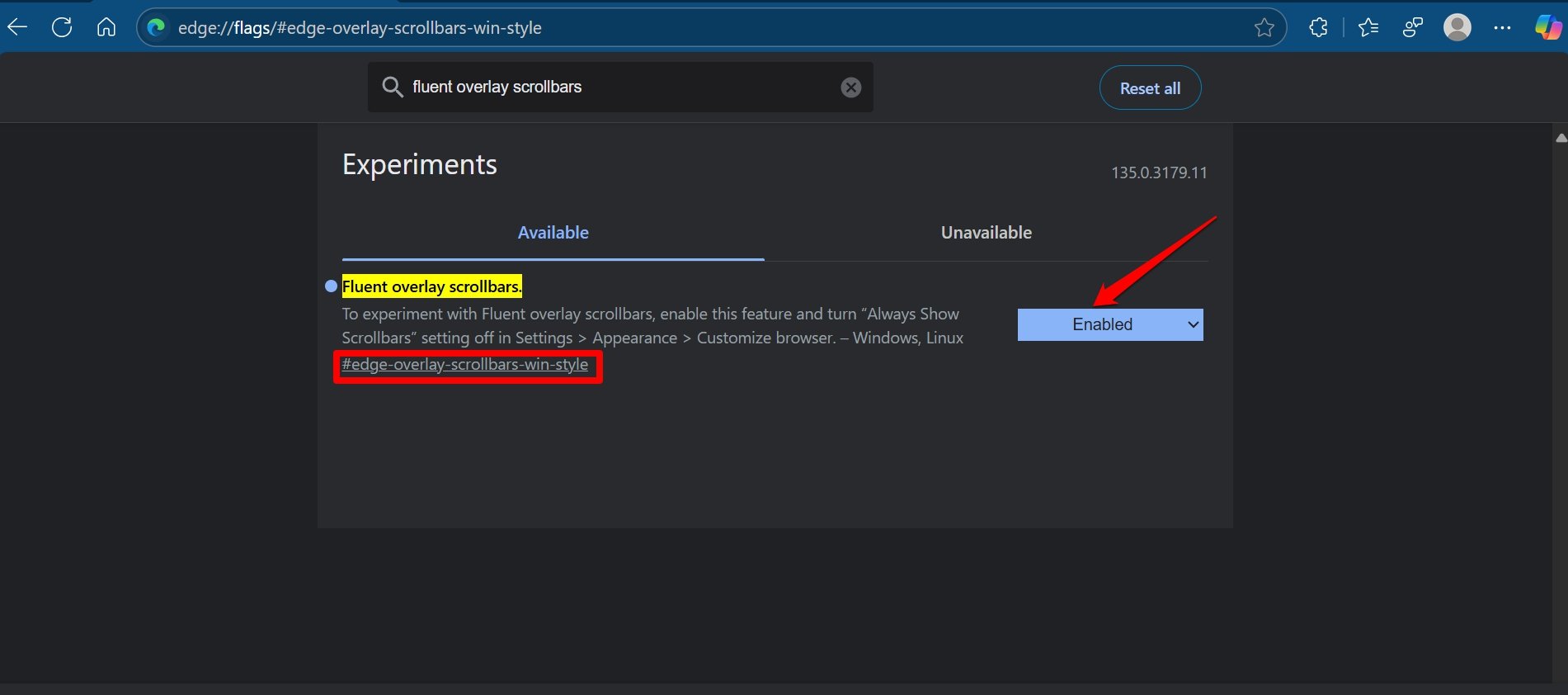Viewport: 1568px width, 695px height.
Task: Add this page to favorites using the star
Action: pyautogui.click(x=1264, y=28)
